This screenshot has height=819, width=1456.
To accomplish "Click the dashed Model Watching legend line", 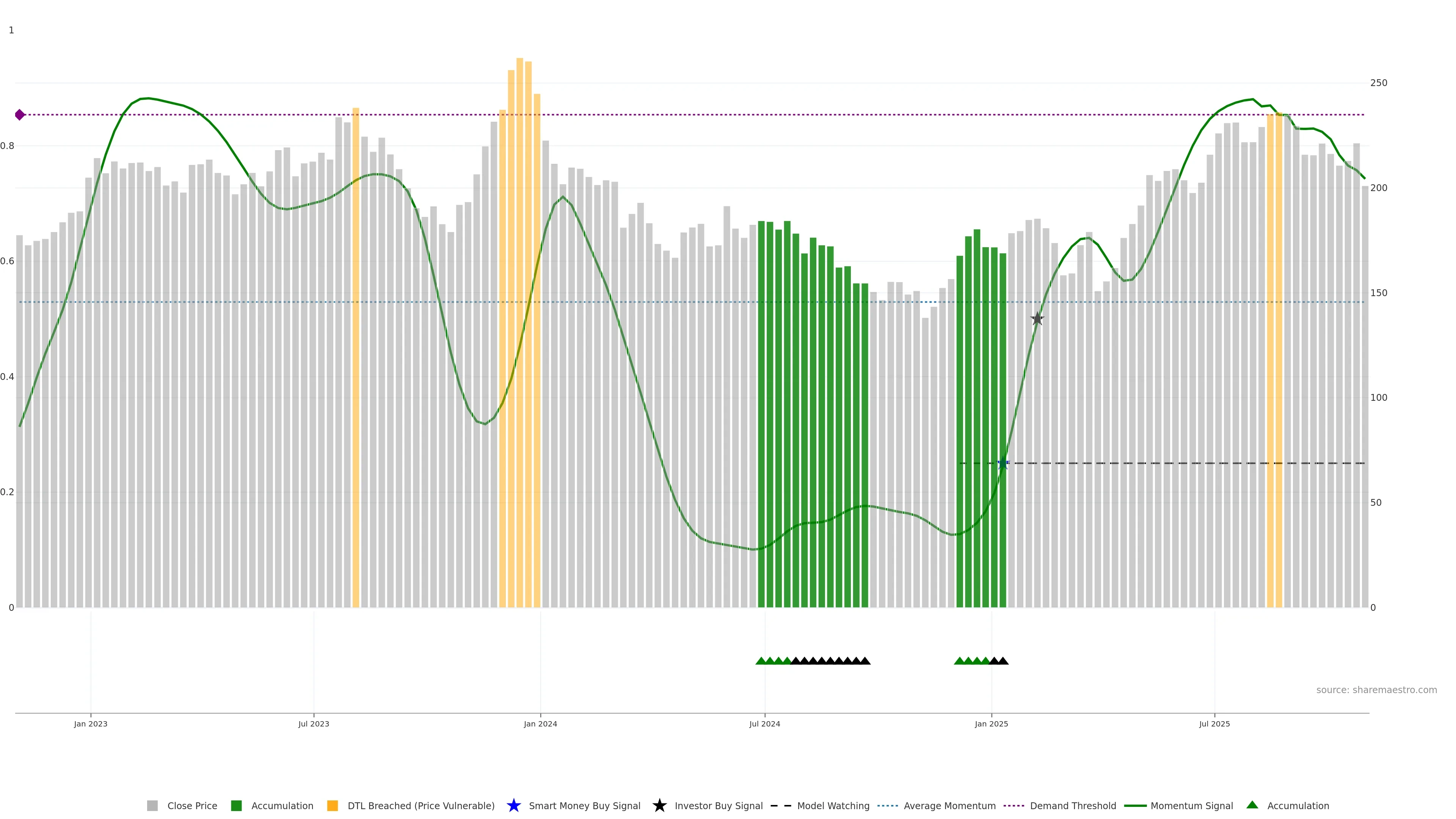I will tap(781, 805).
